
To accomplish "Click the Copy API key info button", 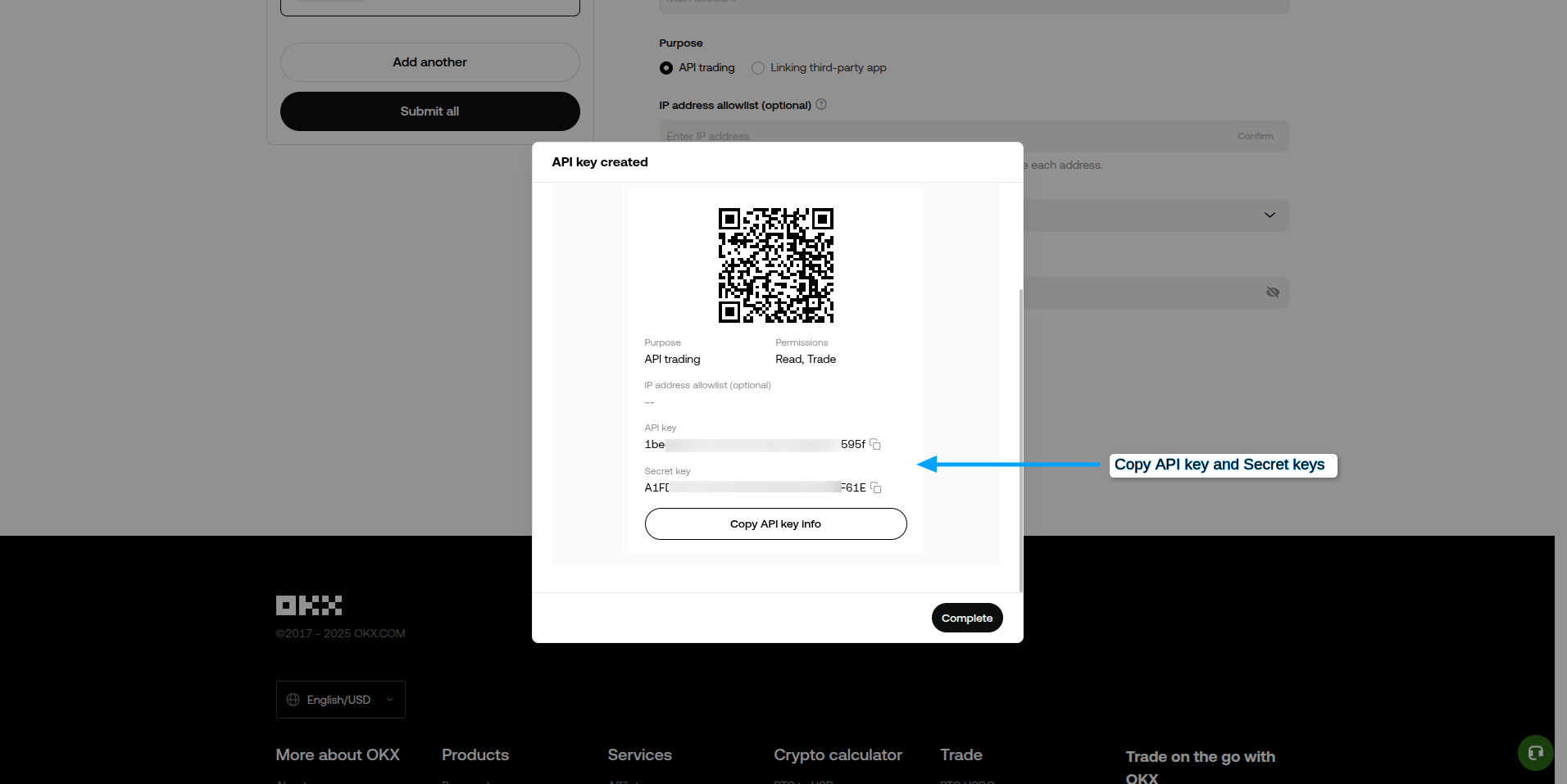I will pos(775,524).
